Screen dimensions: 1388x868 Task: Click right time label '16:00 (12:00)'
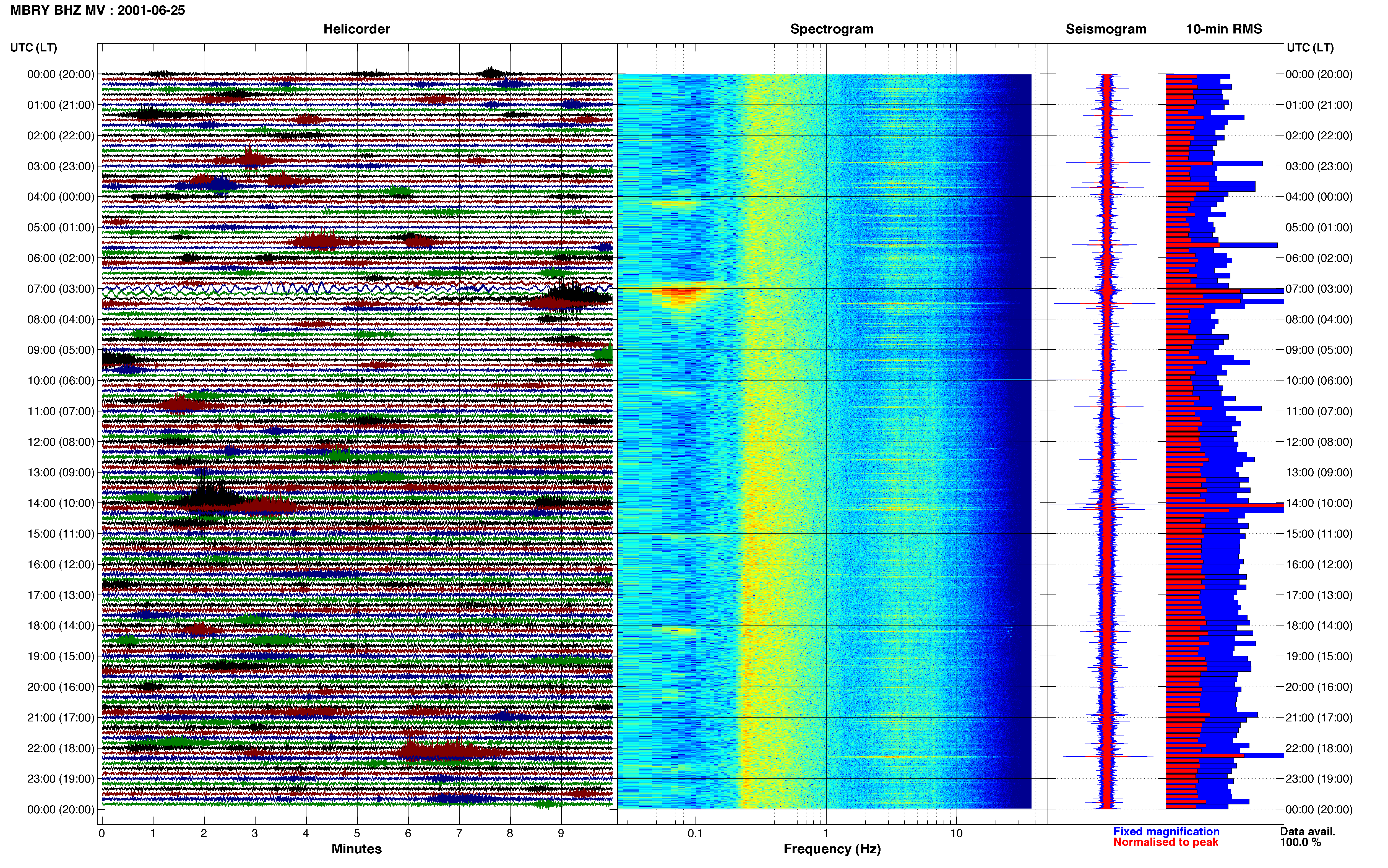point(1319,565)
